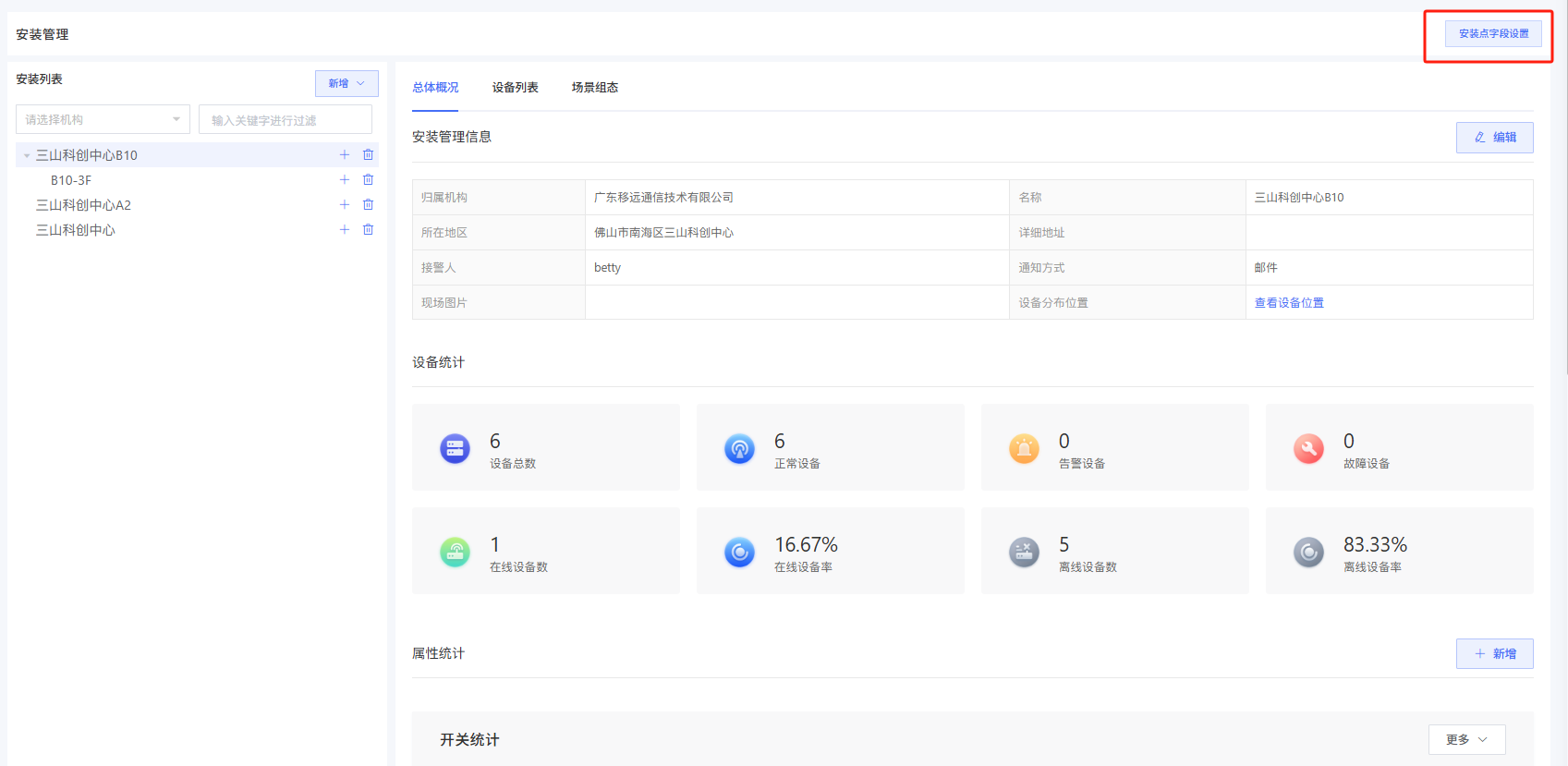Click the plus icon beside 三山科创中心B10
This screenshot has width=1568, height=766.
pyautogui.click(x=345, y=155)
